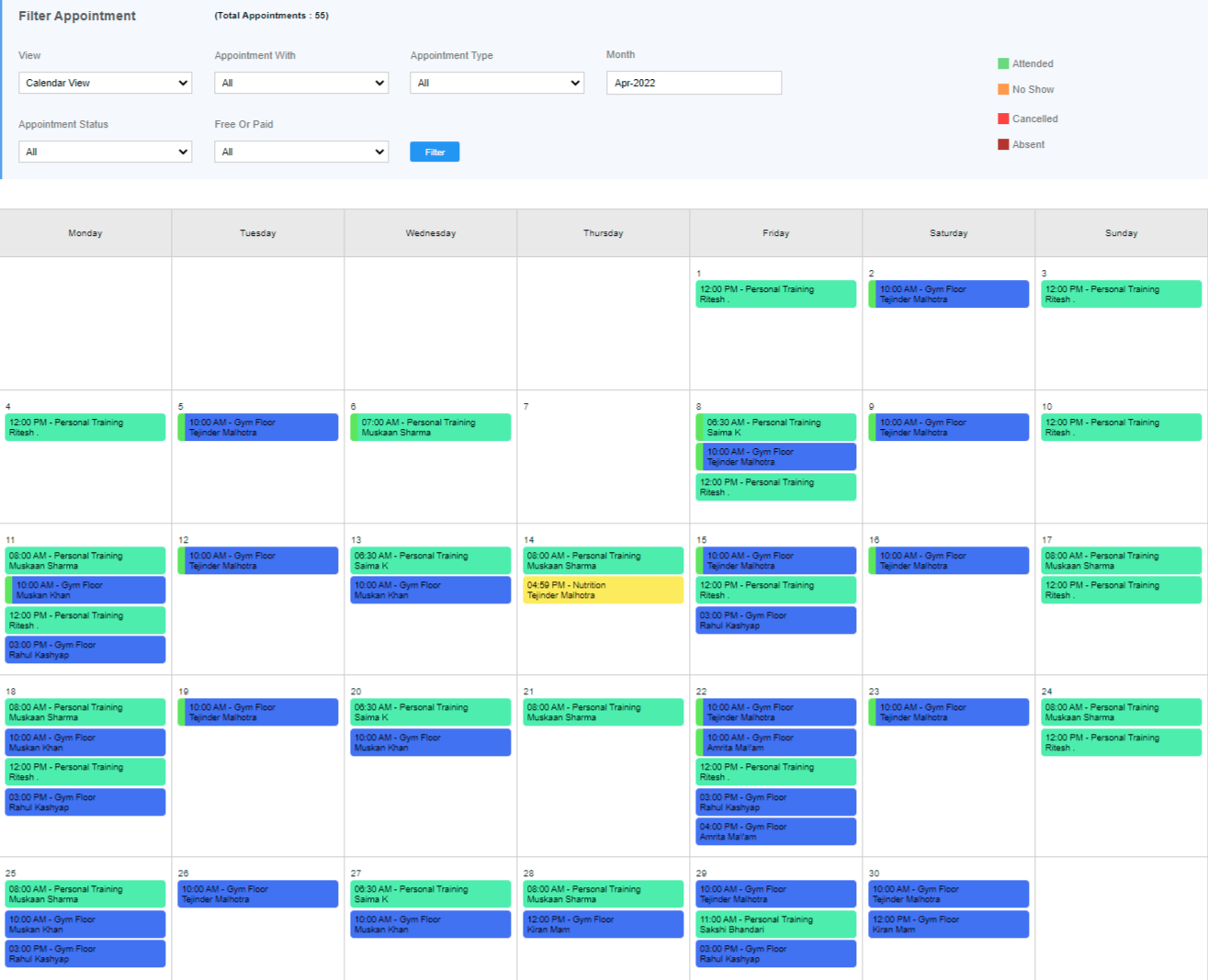The width and height of the screenshot is (1208, 980).
Task: Open April 20 Gym Floor with Muskan Khan
Action: (x=431, y=742)
